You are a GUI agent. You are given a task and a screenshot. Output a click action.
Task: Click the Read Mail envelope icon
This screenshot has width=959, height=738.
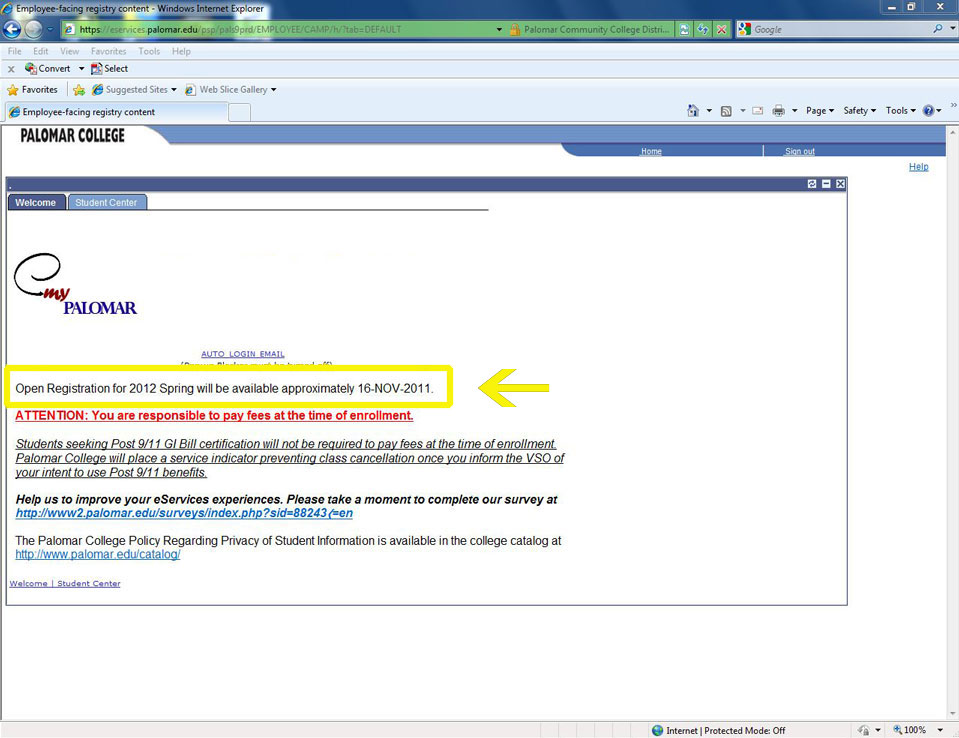click(x=757, y=111)
